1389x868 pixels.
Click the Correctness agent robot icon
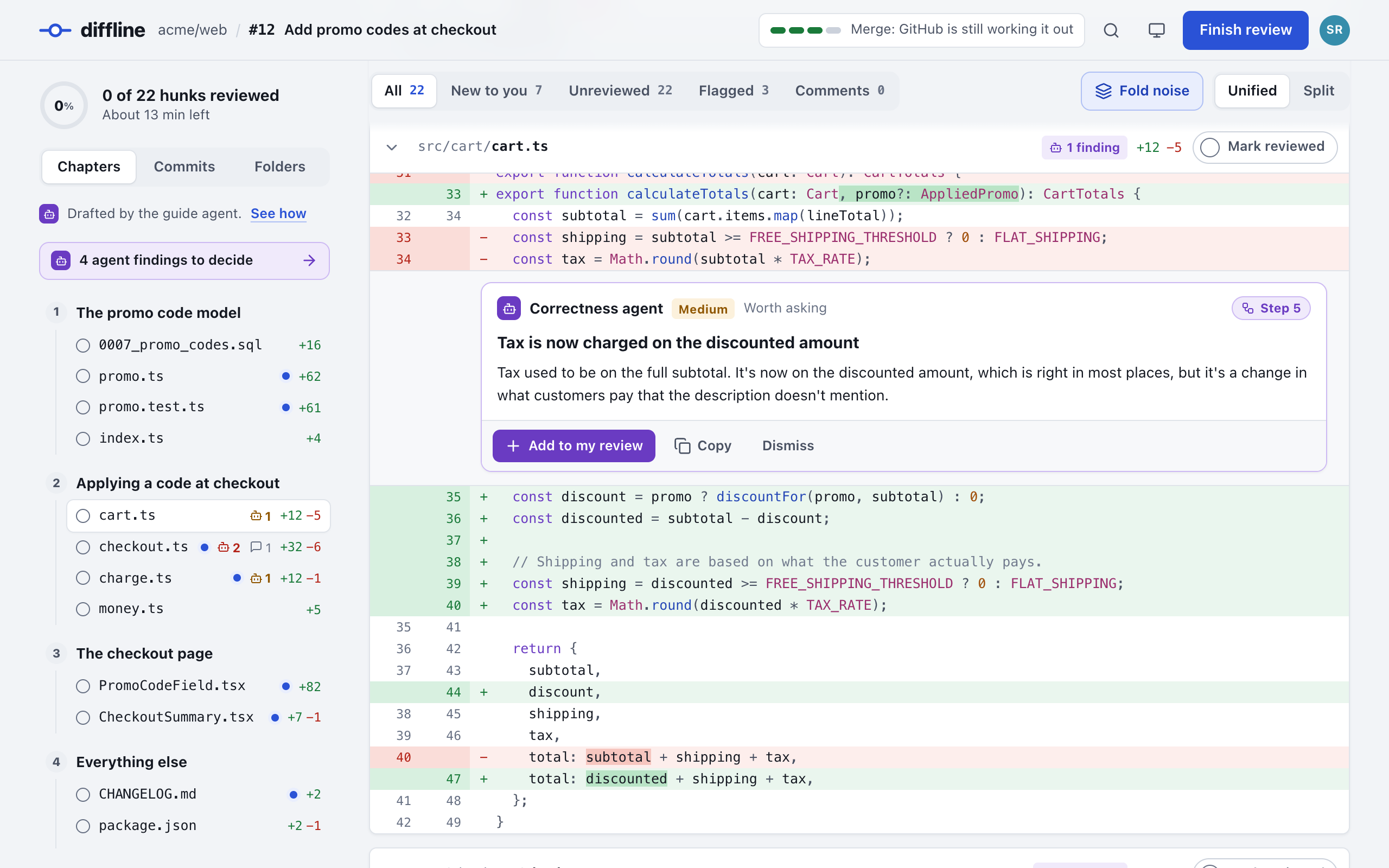click(x=509, y=309)
